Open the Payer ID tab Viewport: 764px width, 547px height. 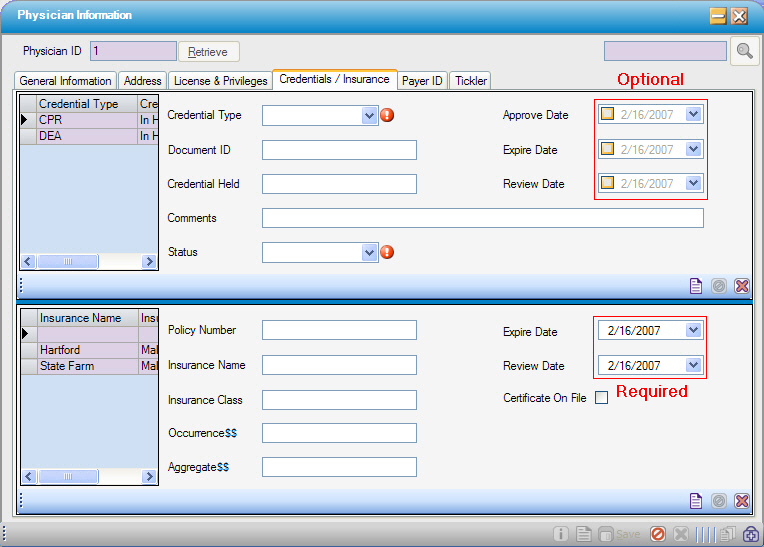coord(422,81)
